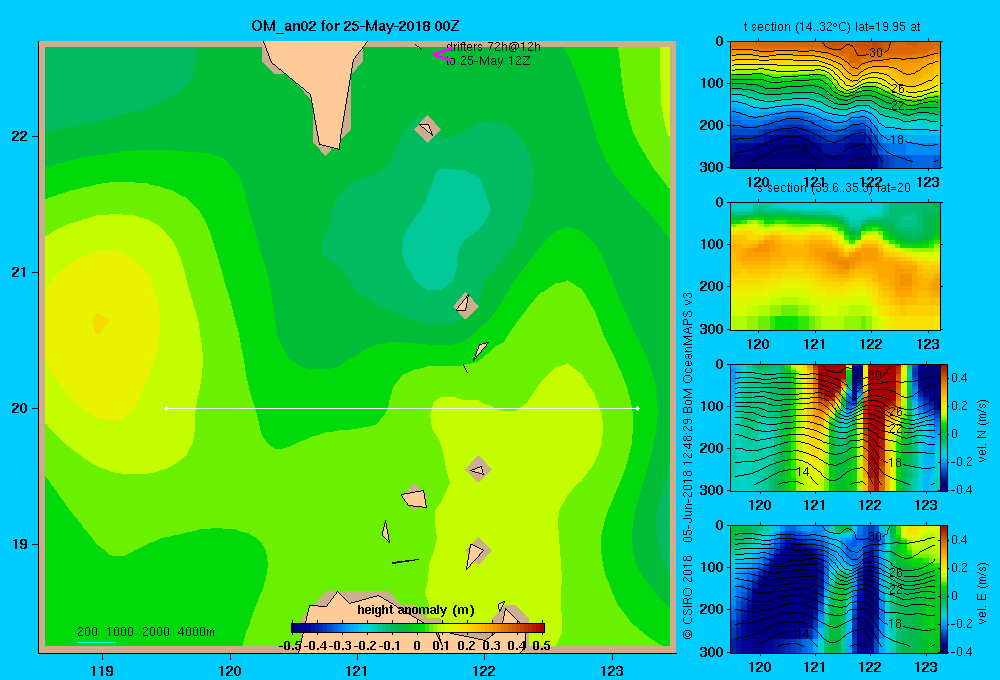Select the "drifters 72h@12h" label
Image resolution: width=1000 pixels, height=680 pixels.
[493, 47]
